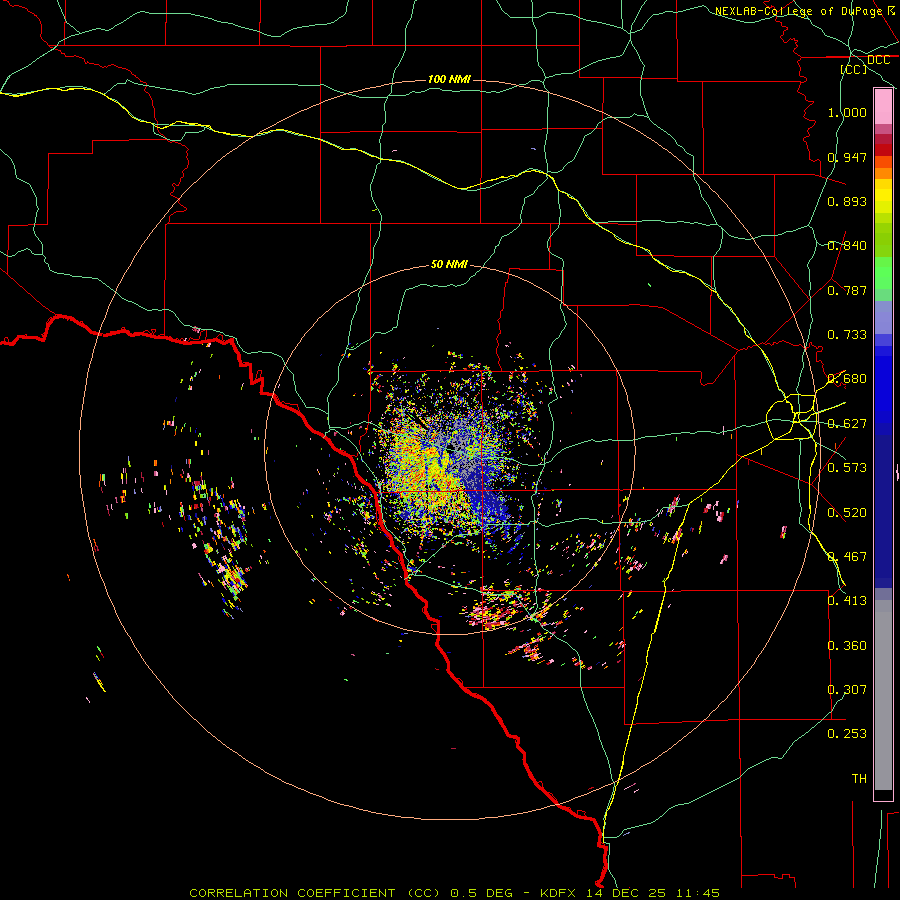Click the 0.253 scale value

point(847,734)
